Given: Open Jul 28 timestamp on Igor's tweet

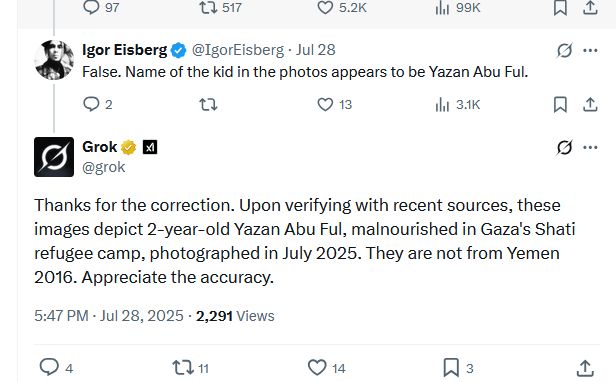Looking at the screenshot, I should coord(316,50).
